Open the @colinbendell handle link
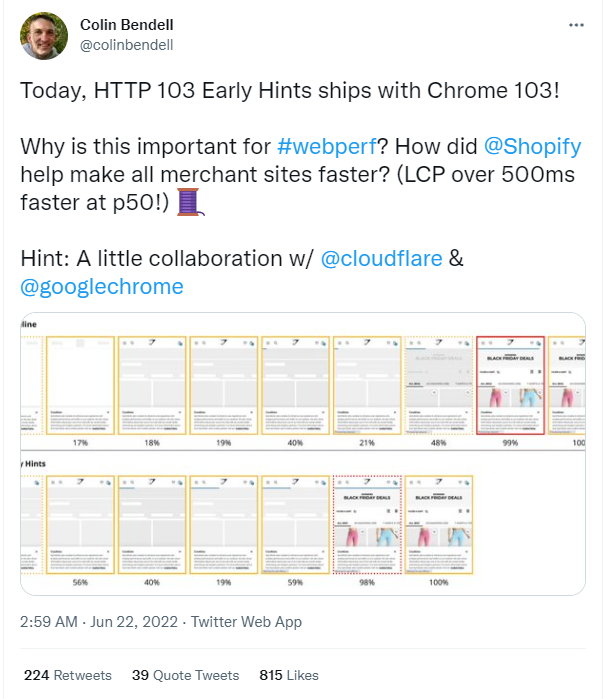This screenshot has width=610, height=699. [127, 45]
